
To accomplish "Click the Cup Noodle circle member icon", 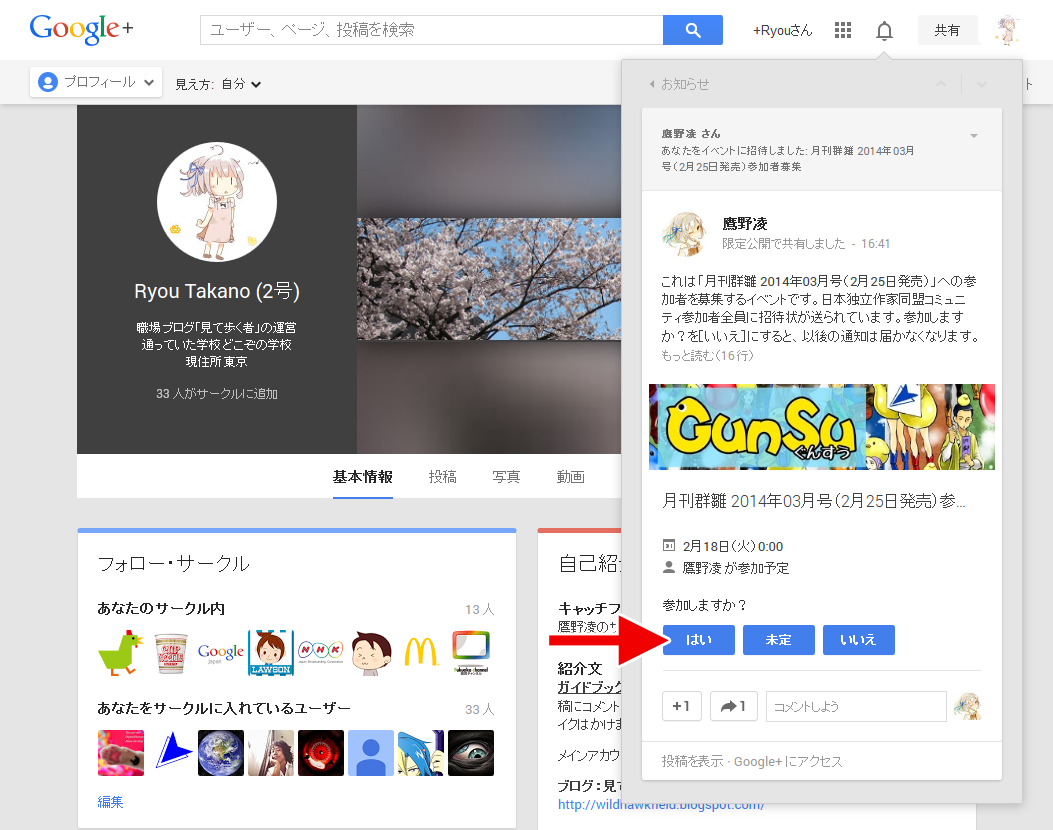I will point(171,653).
